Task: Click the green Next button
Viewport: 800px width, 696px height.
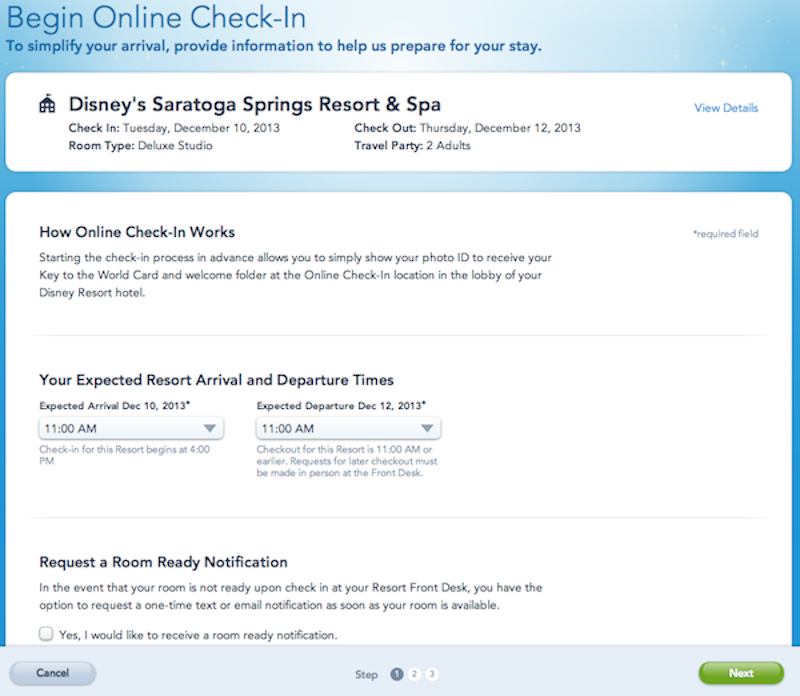Action: pyautogui.click(x=741, y=673)
